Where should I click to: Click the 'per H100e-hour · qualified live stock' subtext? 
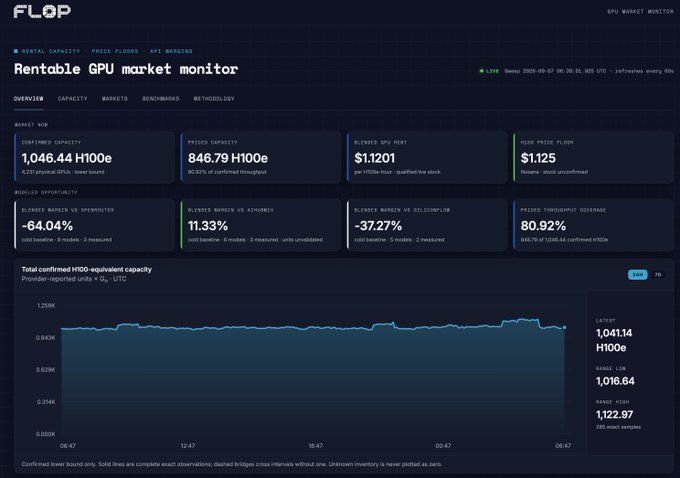tap(397, 172)
